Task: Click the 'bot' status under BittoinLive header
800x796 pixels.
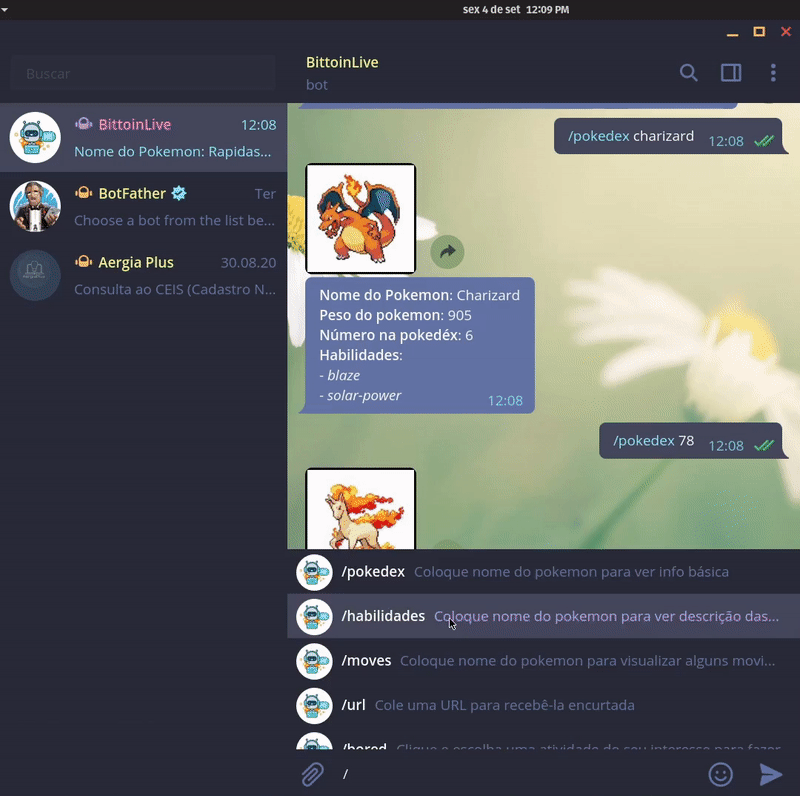Action: click(316, 85)
